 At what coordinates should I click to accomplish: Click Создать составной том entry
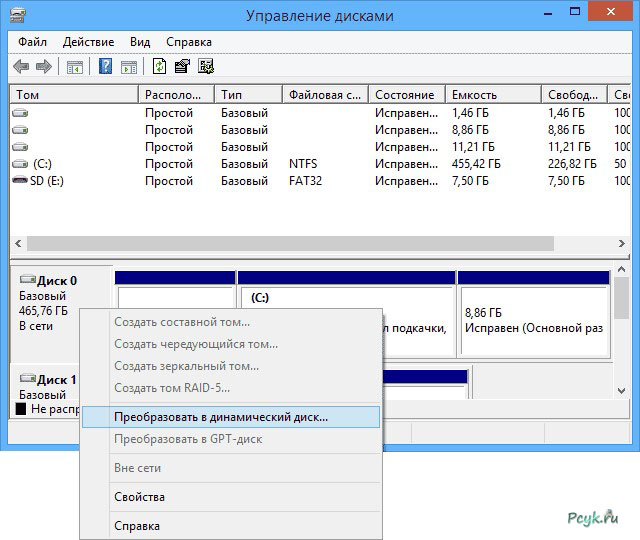[231, 322]
